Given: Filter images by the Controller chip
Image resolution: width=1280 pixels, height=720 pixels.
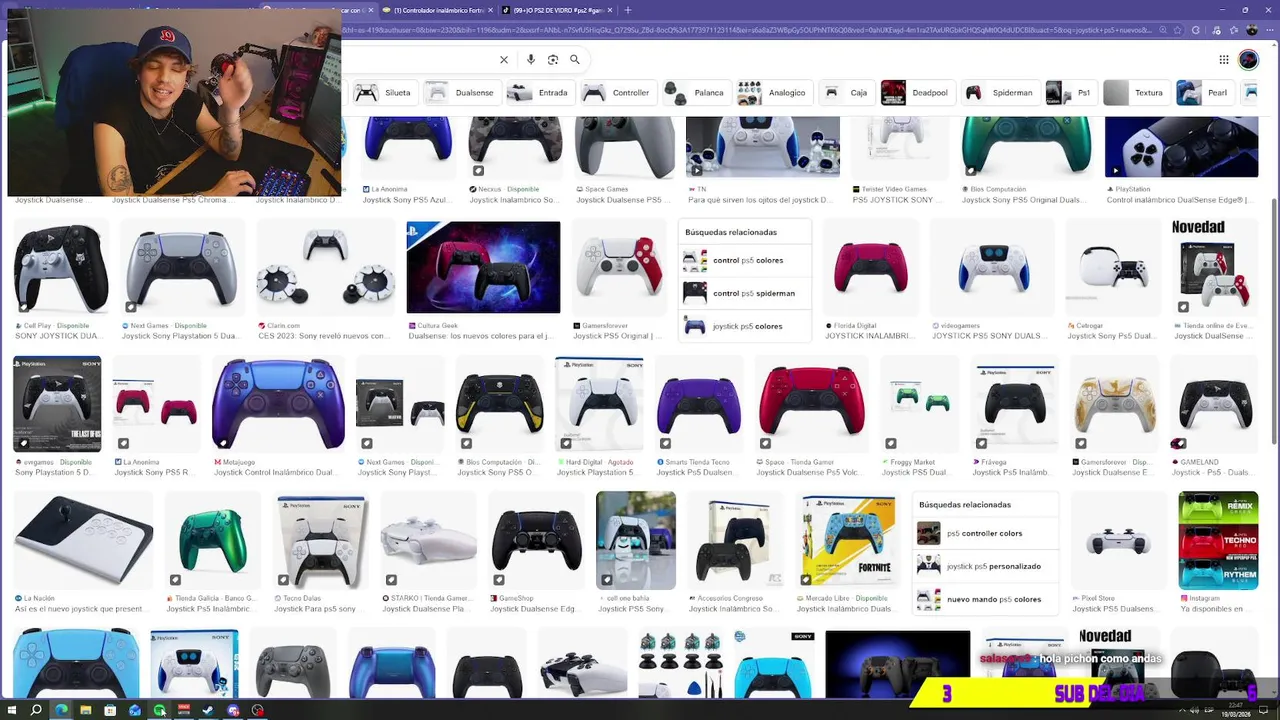Looking at the screenshot, I should pos(617,93).
